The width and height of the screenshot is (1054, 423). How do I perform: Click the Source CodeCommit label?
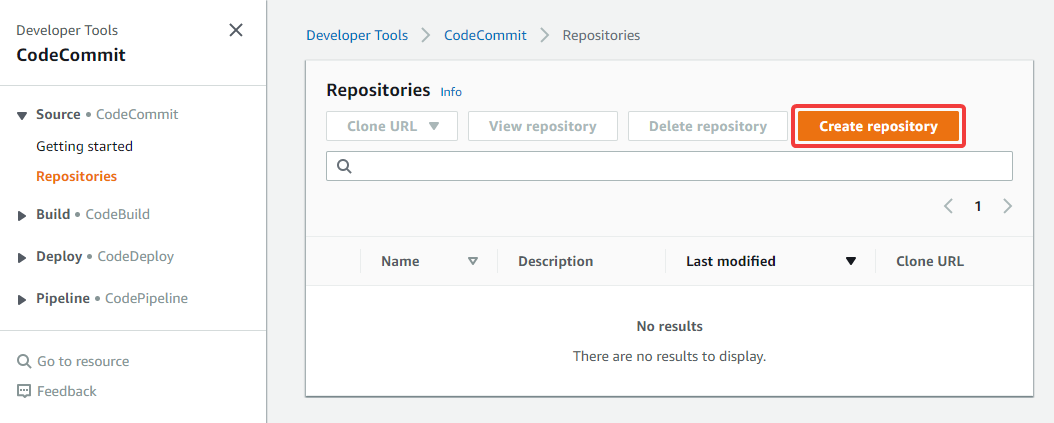click(108, 114)
